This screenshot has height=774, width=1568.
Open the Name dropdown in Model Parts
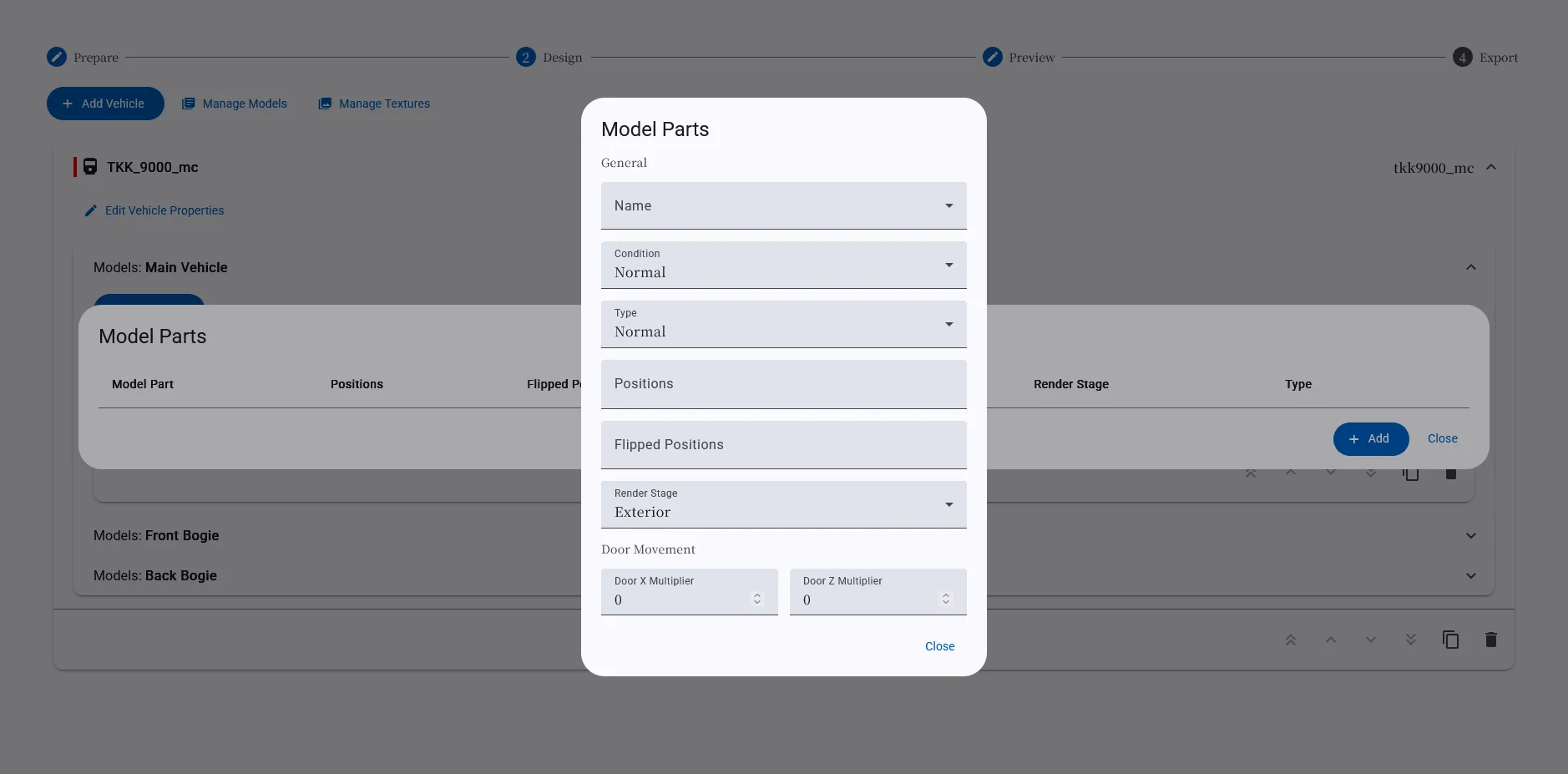[x=782, y=206]
